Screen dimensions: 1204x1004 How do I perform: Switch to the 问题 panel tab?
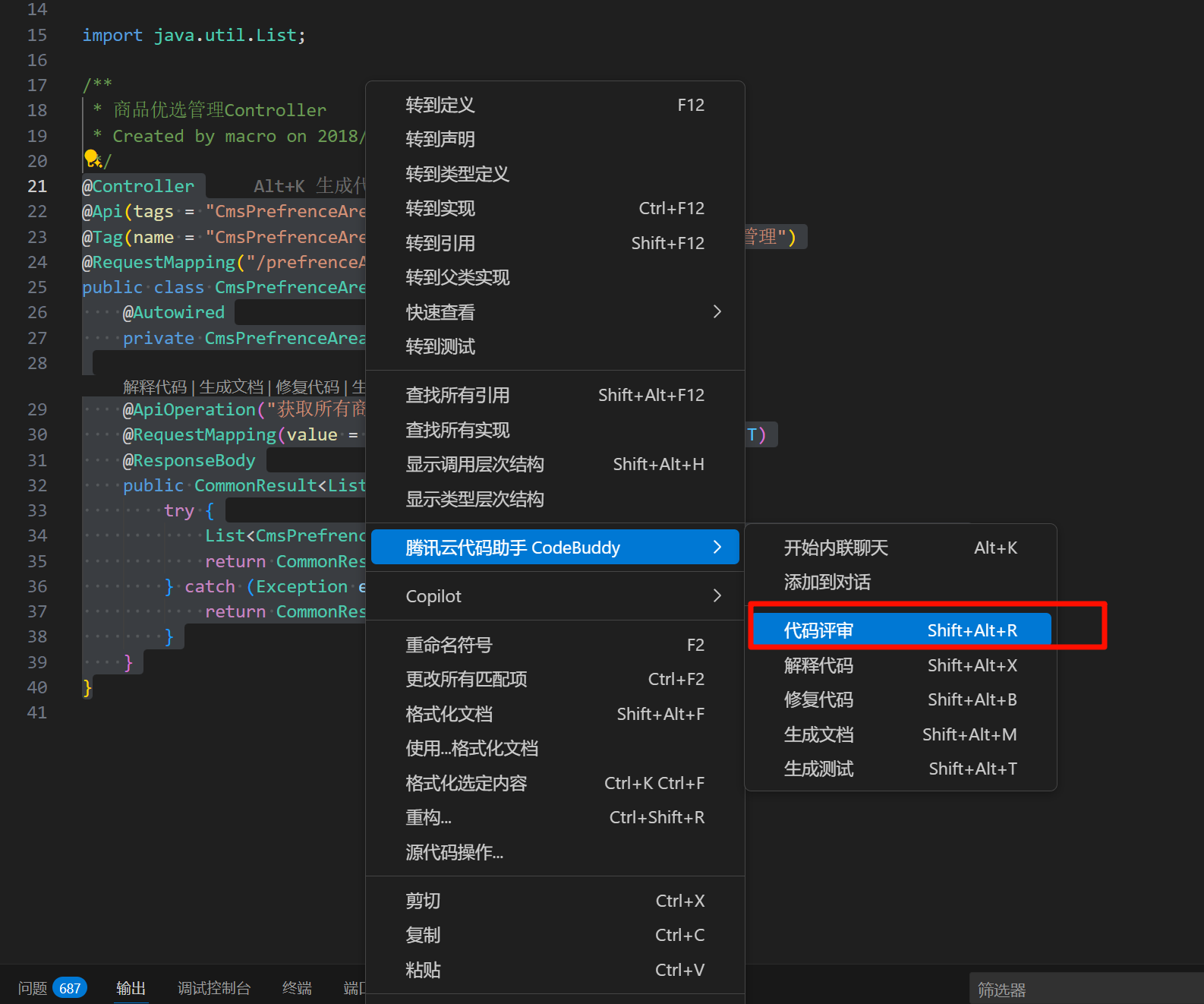pyautogui.click(x=33, y=988)
